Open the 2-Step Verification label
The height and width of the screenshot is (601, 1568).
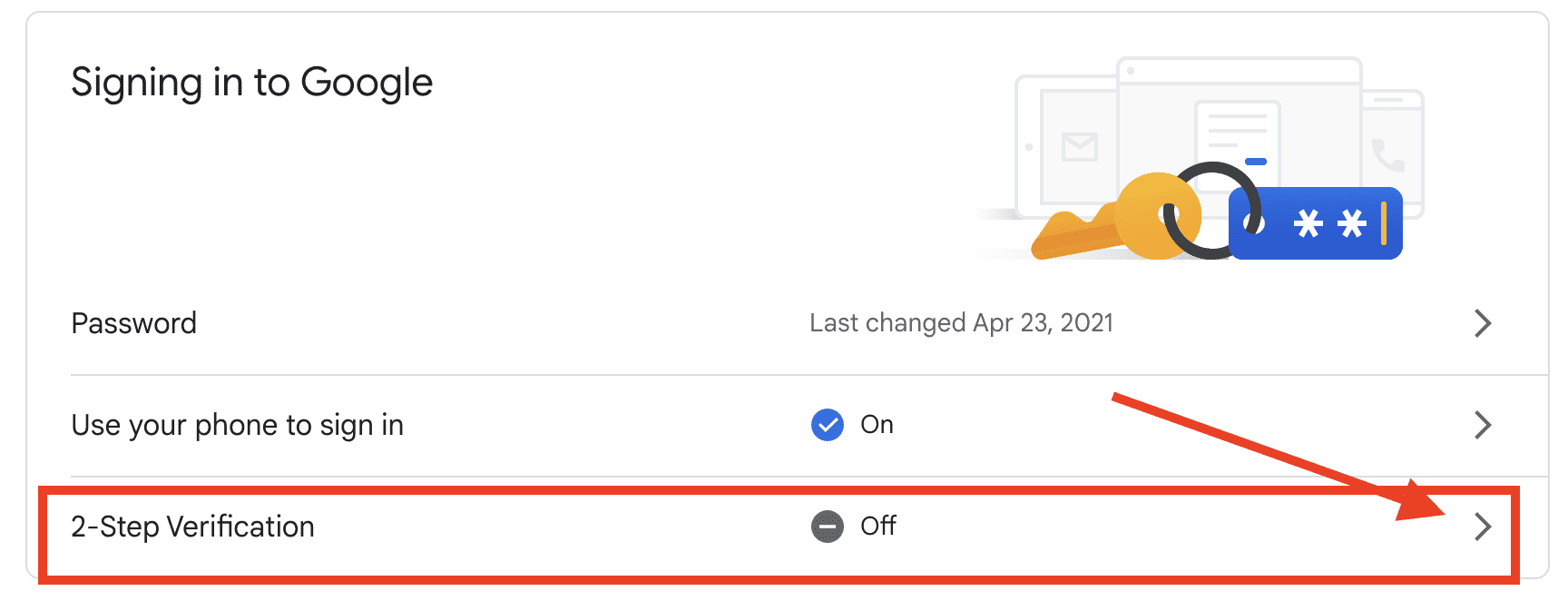coord(193,527)
